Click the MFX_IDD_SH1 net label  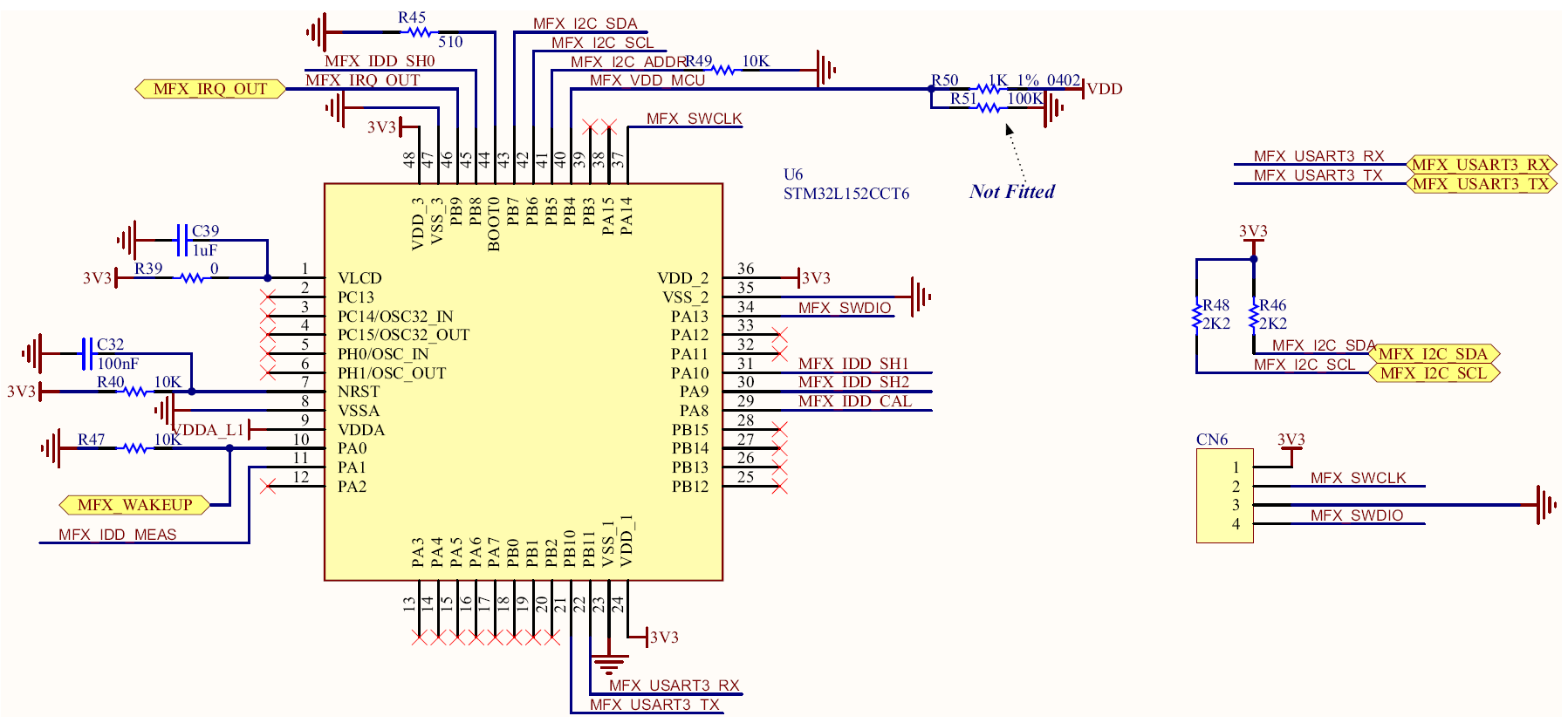pyautogui.click(x=853, y=364)
